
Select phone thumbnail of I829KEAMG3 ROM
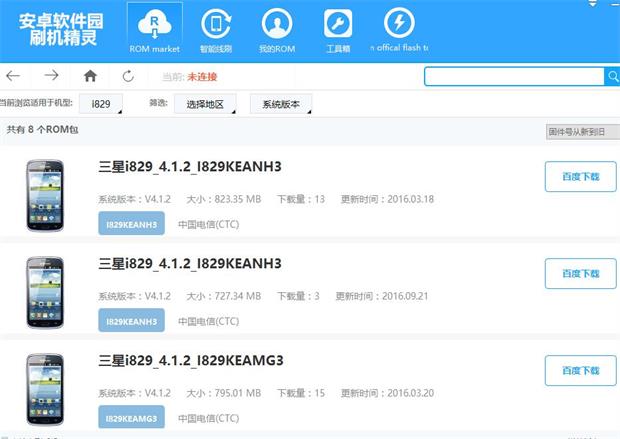coord(45,389)
